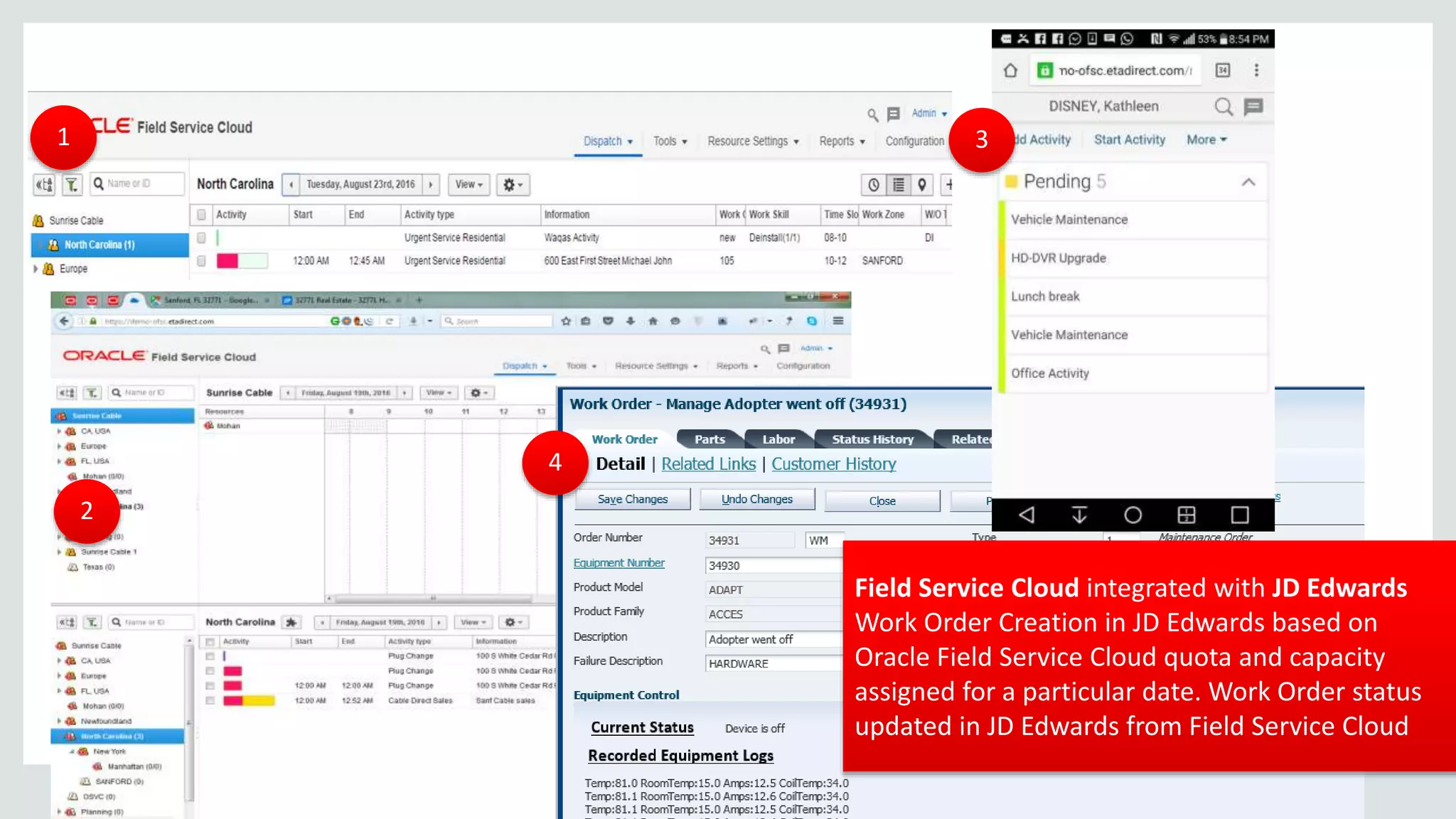Tap Android back triangle button
Screen dimensions: 1456x819
[1026, 515]
